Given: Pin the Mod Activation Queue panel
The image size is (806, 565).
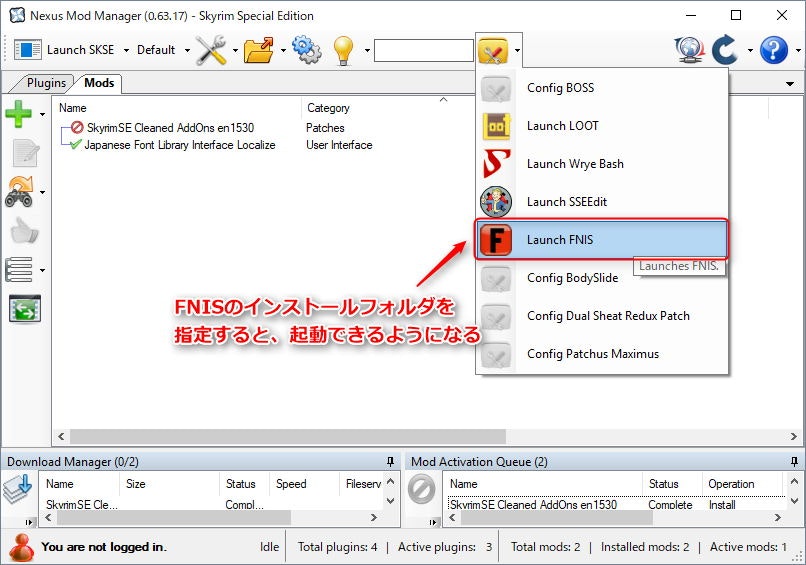Looking at the screenshot, I should [795, 462].
